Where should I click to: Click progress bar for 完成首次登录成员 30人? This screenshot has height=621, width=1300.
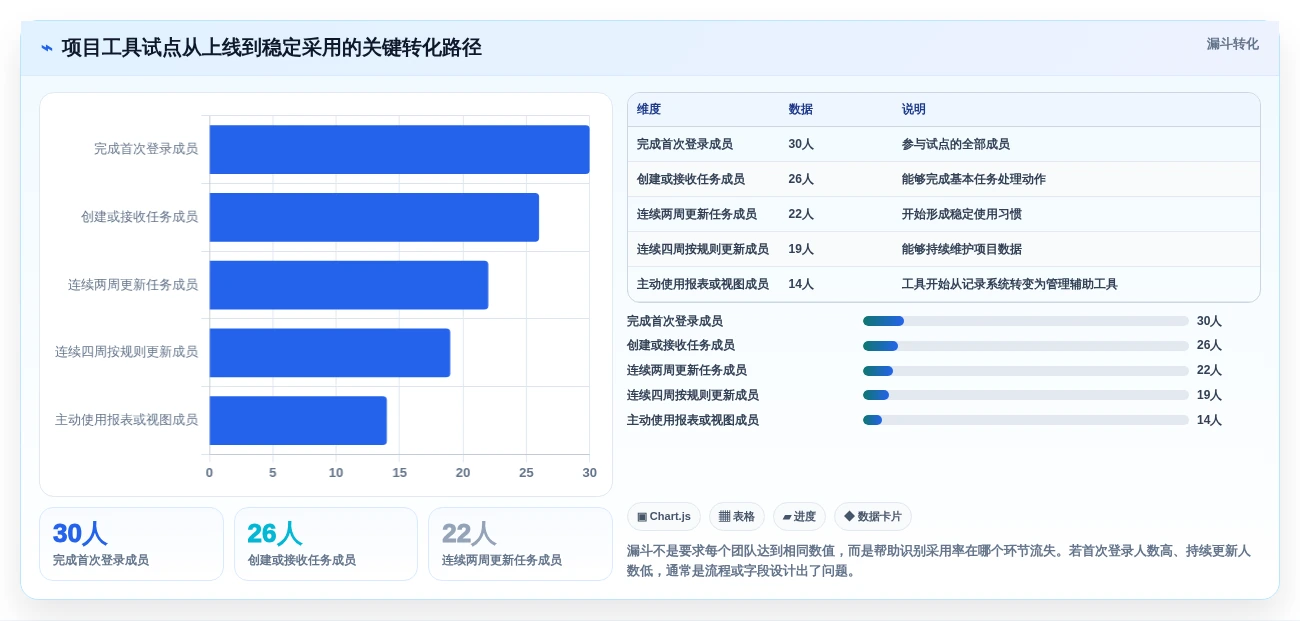[1026, 321]
